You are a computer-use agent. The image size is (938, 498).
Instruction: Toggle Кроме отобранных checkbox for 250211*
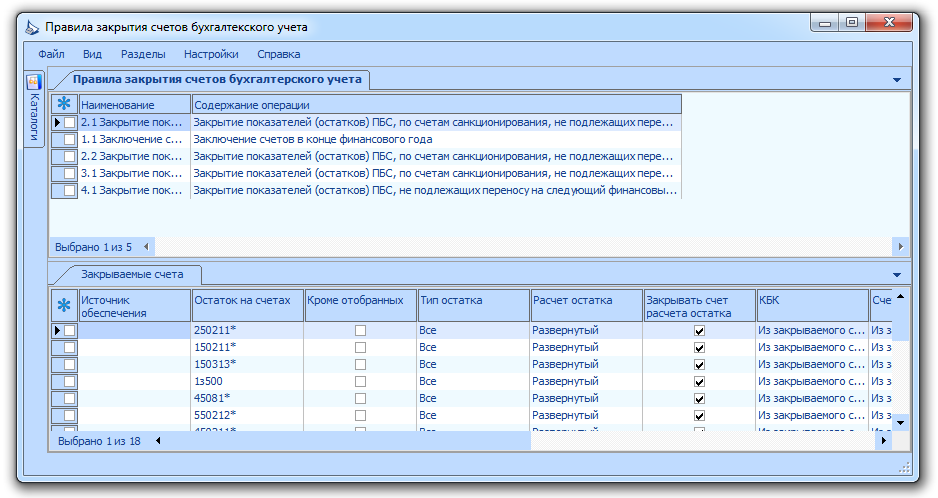pos(360,330)
